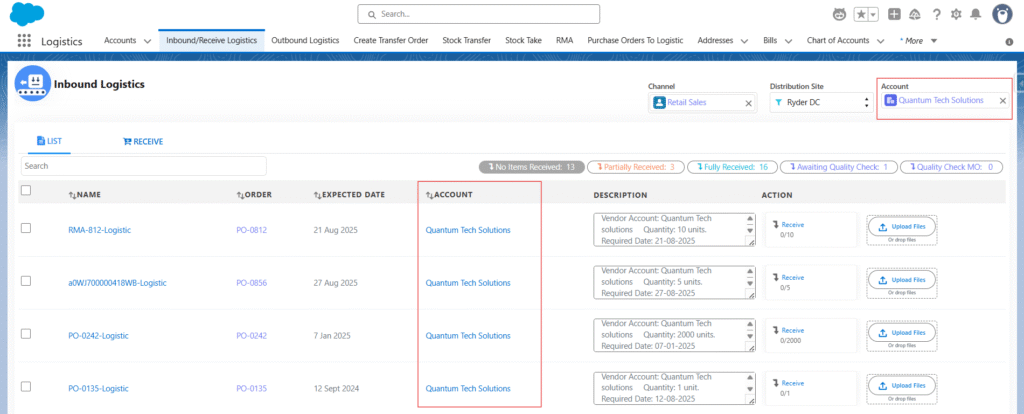Open the notifications bell icon
This screenshot has height=414, width=1024.
tap(977, 14)
